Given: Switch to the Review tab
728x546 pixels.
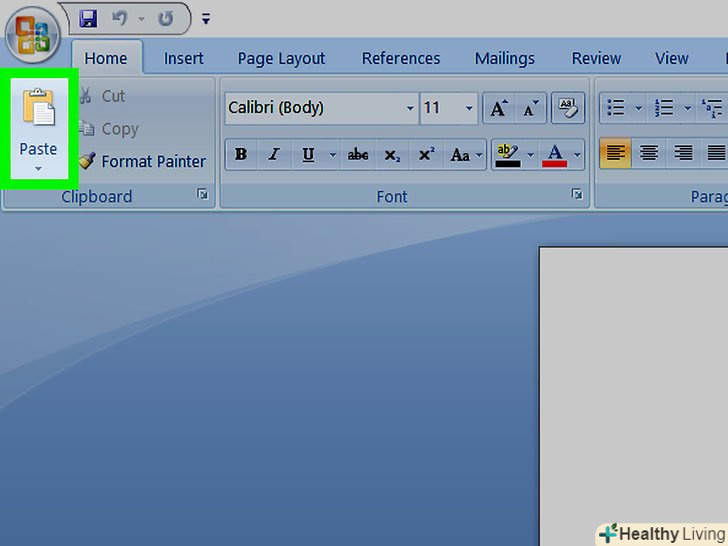Looking at the screenshot, I should (596, 58).
